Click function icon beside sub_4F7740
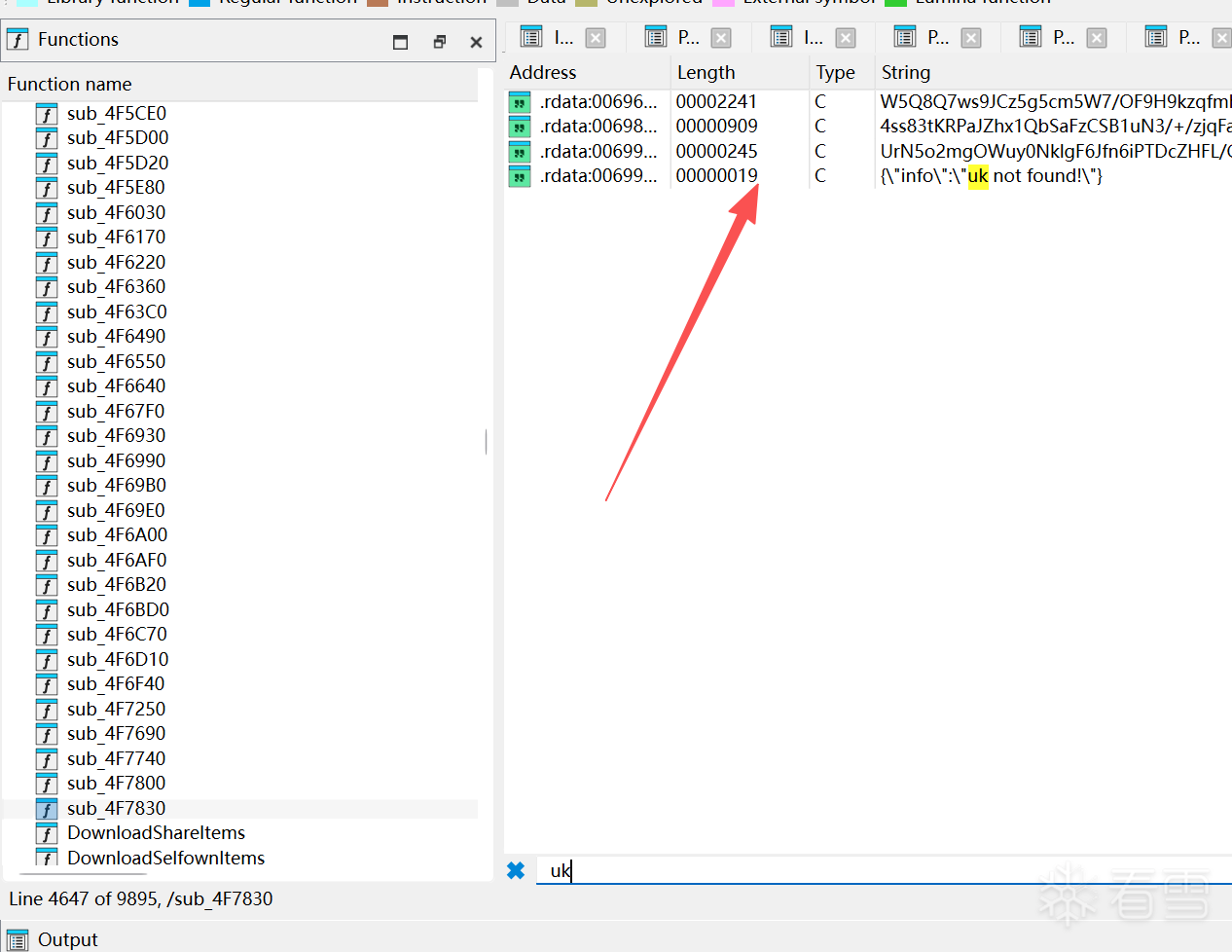 point(47,759)
